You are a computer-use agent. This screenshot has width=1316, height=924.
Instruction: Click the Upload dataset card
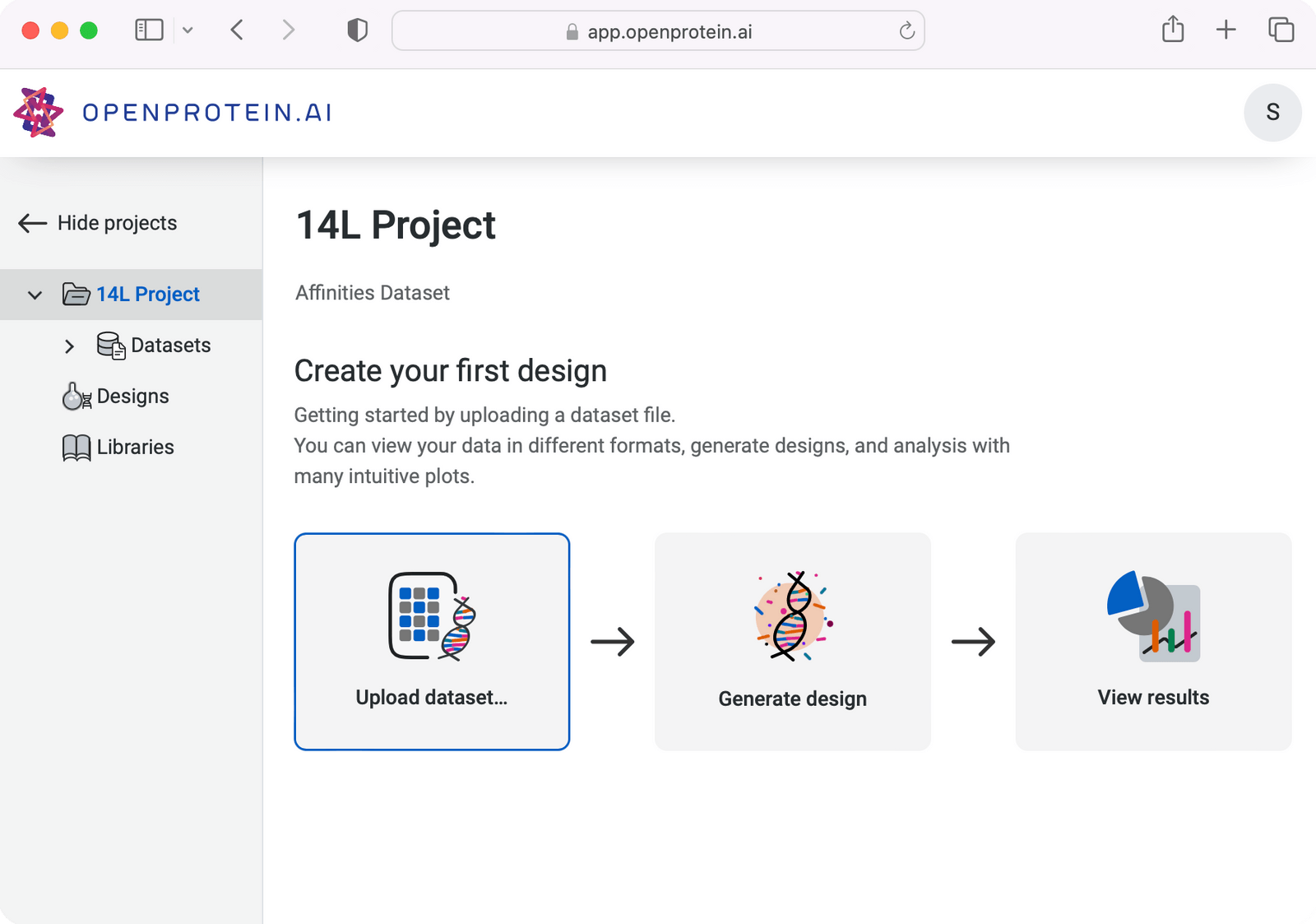point(432,642)
